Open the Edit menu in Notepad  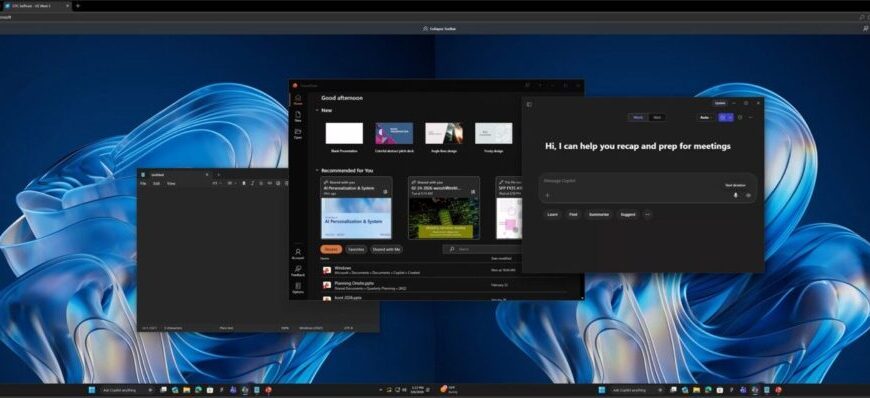pos(156,183)
